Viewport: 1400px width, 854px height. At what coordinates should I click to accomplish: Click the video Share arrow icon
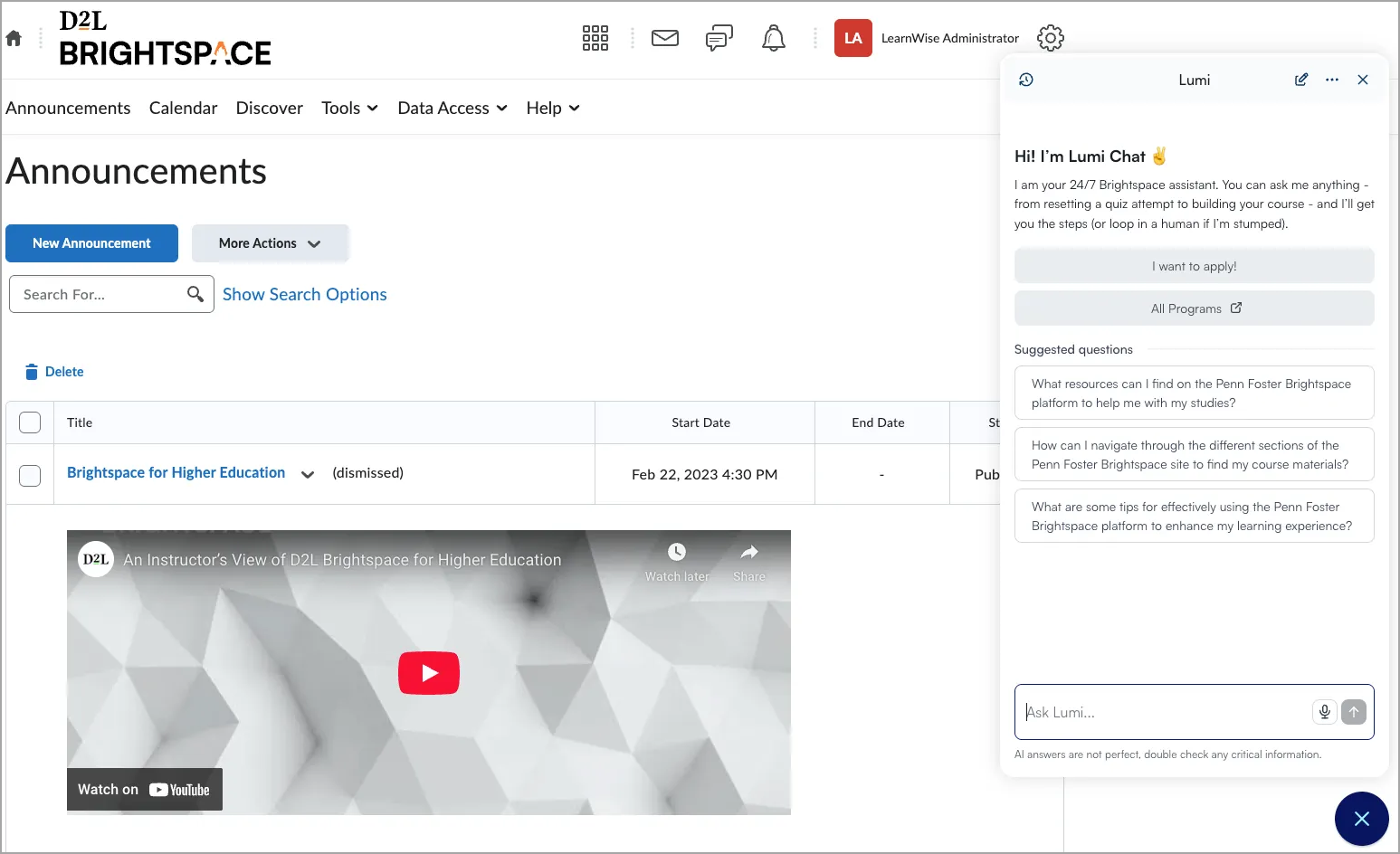(749, 552)
